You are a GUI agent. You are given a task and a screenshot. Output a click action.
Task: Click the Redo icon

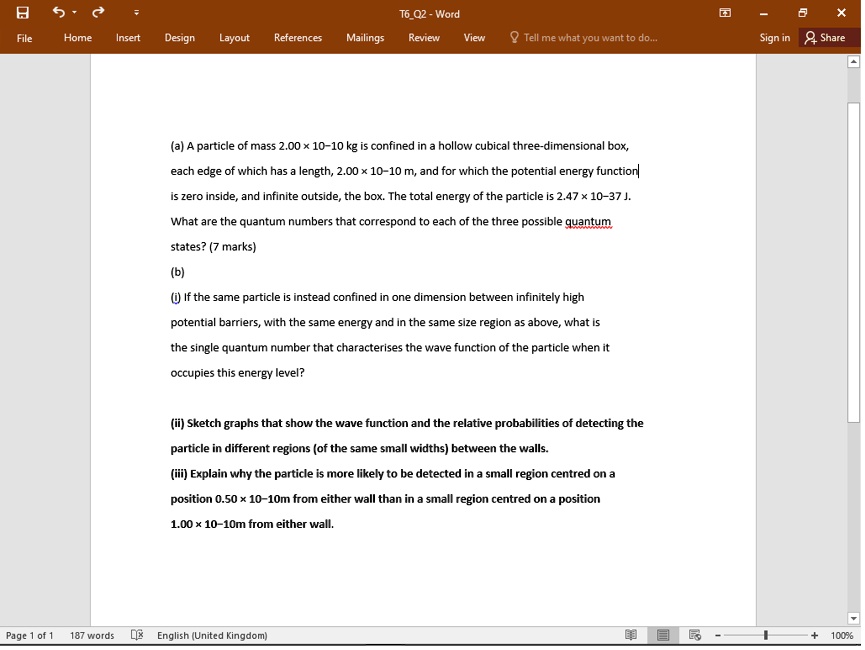[95, 13]
